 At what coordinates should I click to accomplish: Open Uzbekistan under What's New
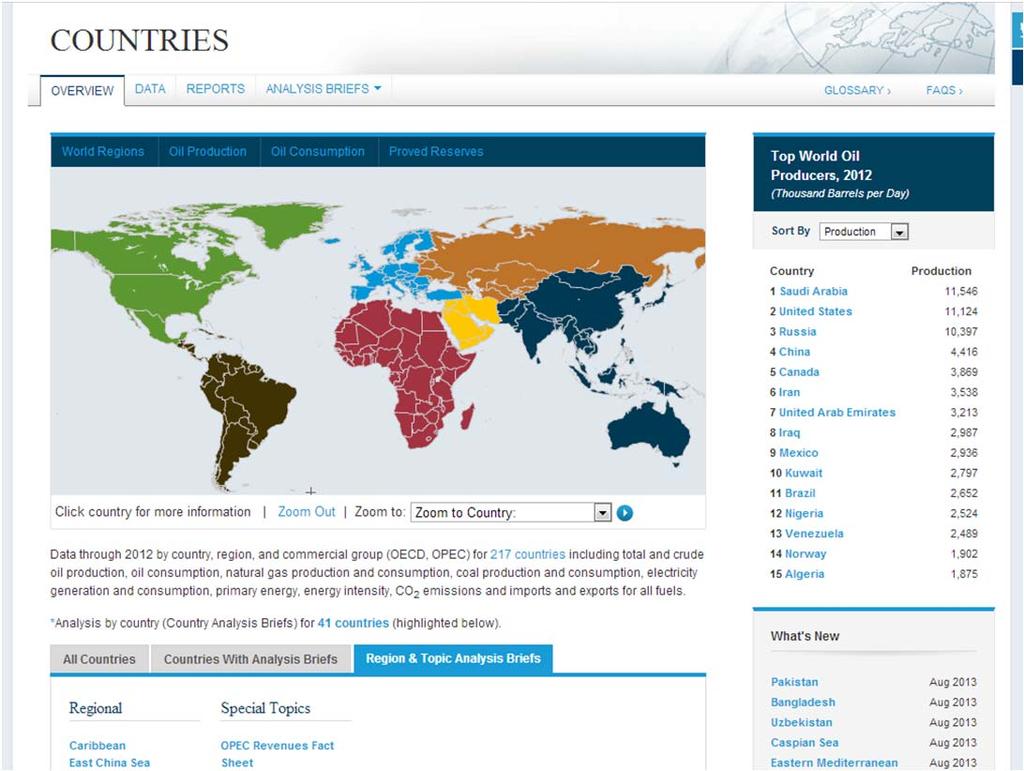[801, 723]
